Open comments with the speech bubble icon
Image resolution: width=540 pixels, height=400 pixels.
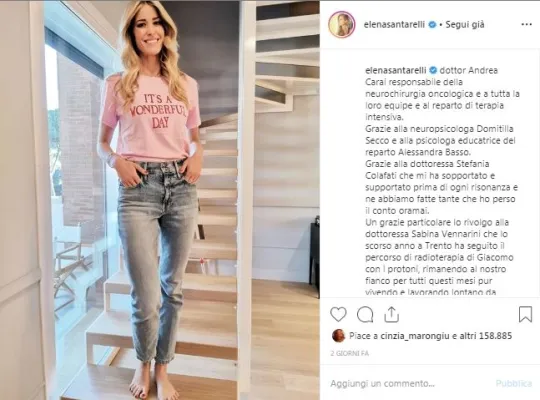pos(365,314)
